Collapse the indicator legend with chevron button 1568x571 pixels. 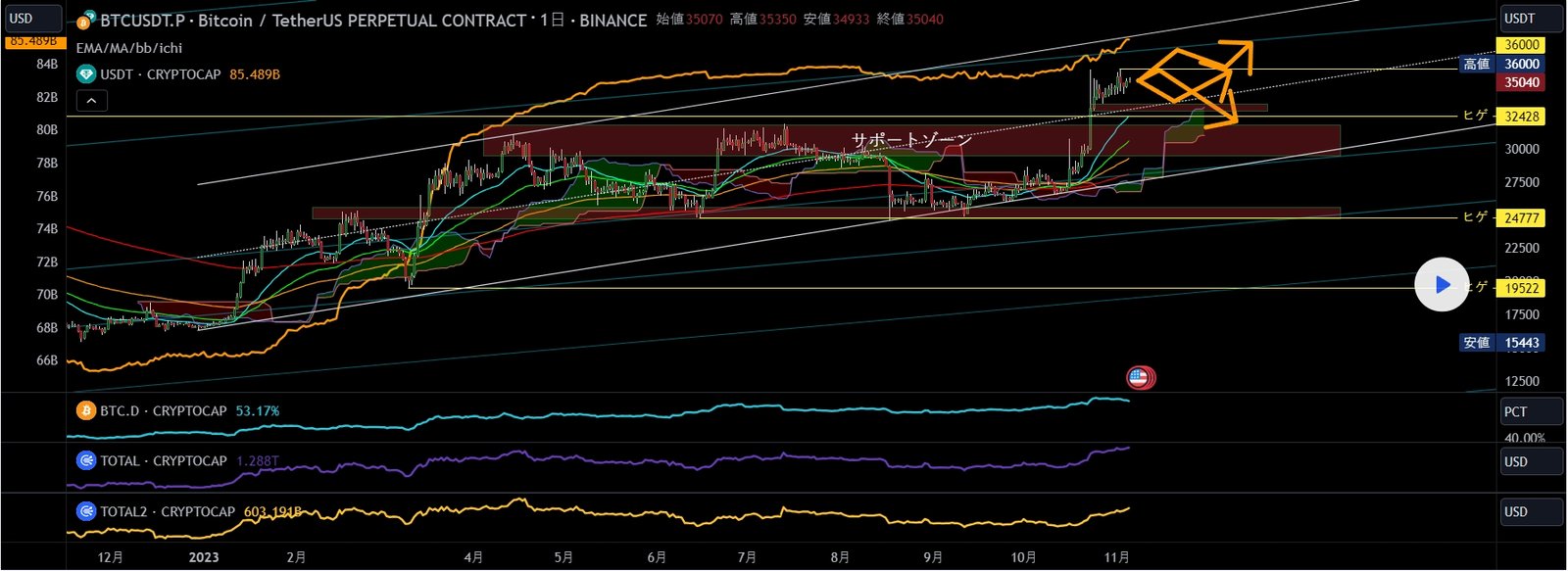point(91,100)
